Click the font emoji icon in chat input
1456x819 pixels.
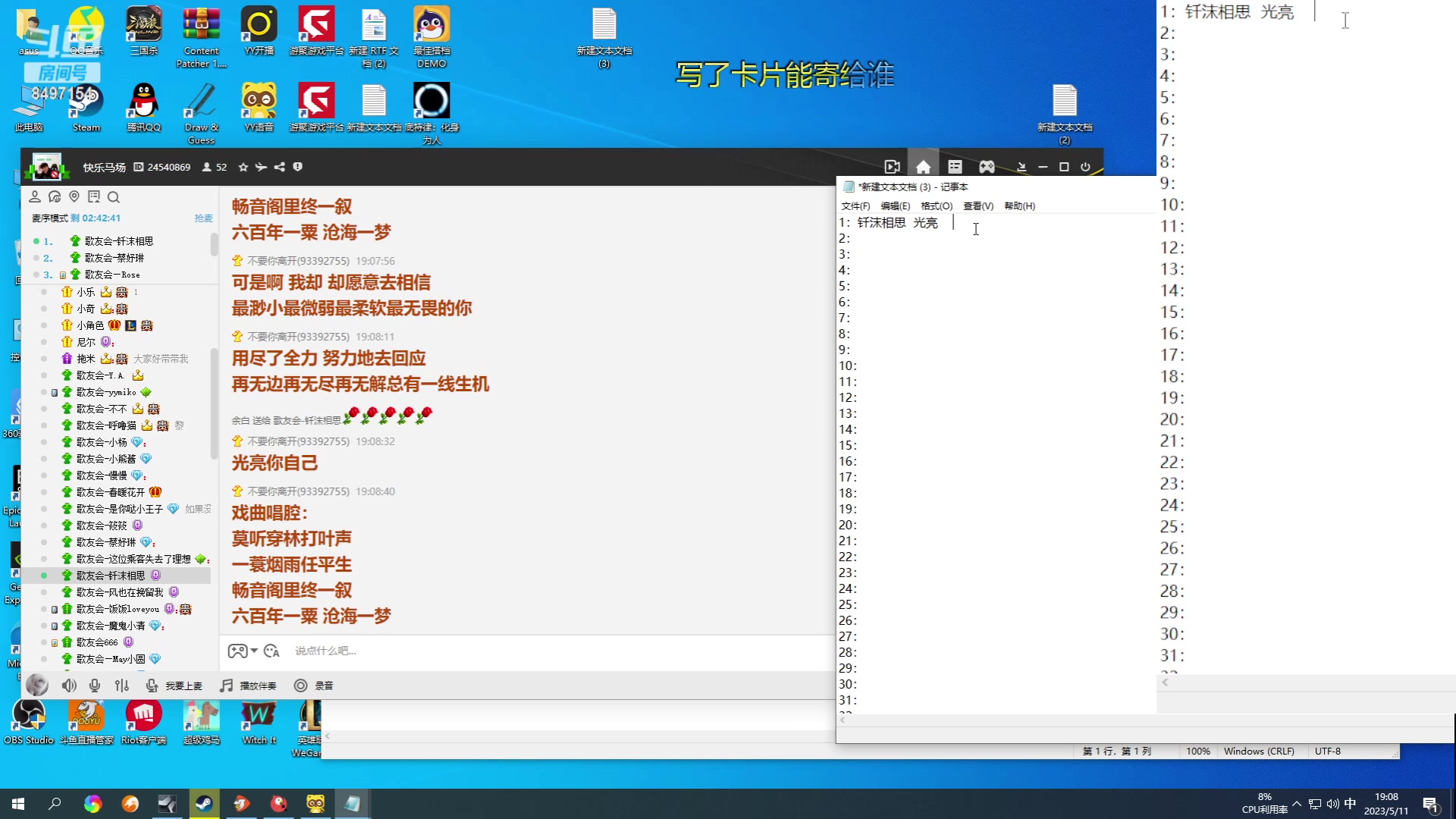click(x=272, y=651)
